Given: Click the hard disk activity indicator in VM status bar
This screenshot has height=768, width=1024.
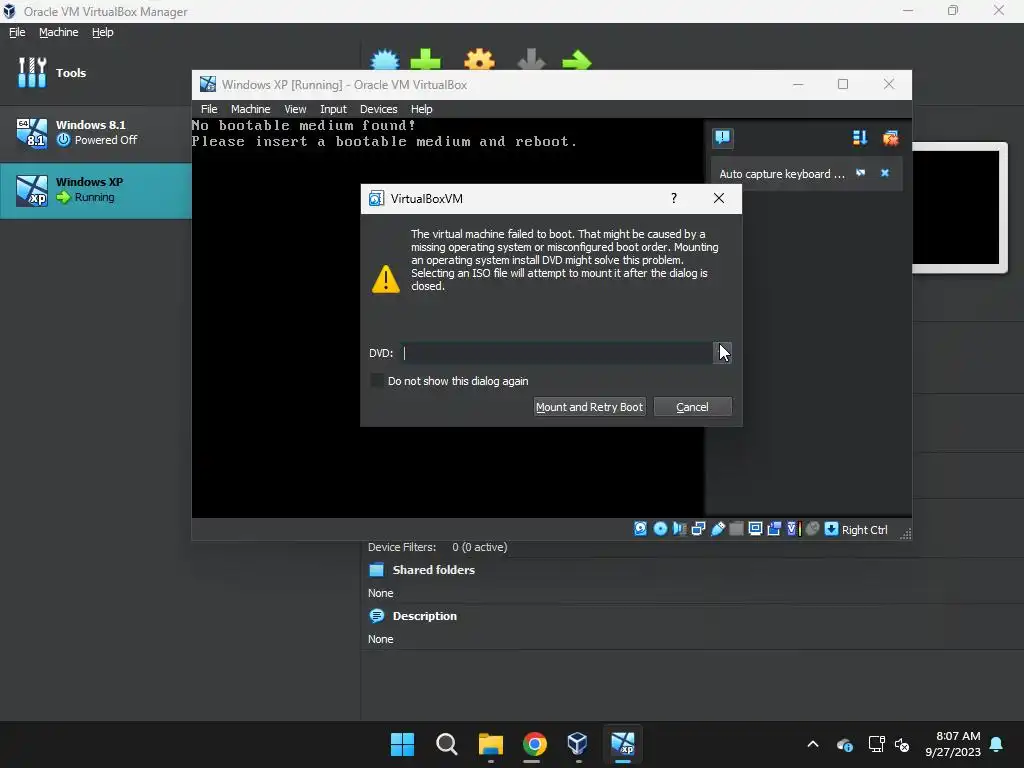Looking at the screenshot, I should [641, 529].
